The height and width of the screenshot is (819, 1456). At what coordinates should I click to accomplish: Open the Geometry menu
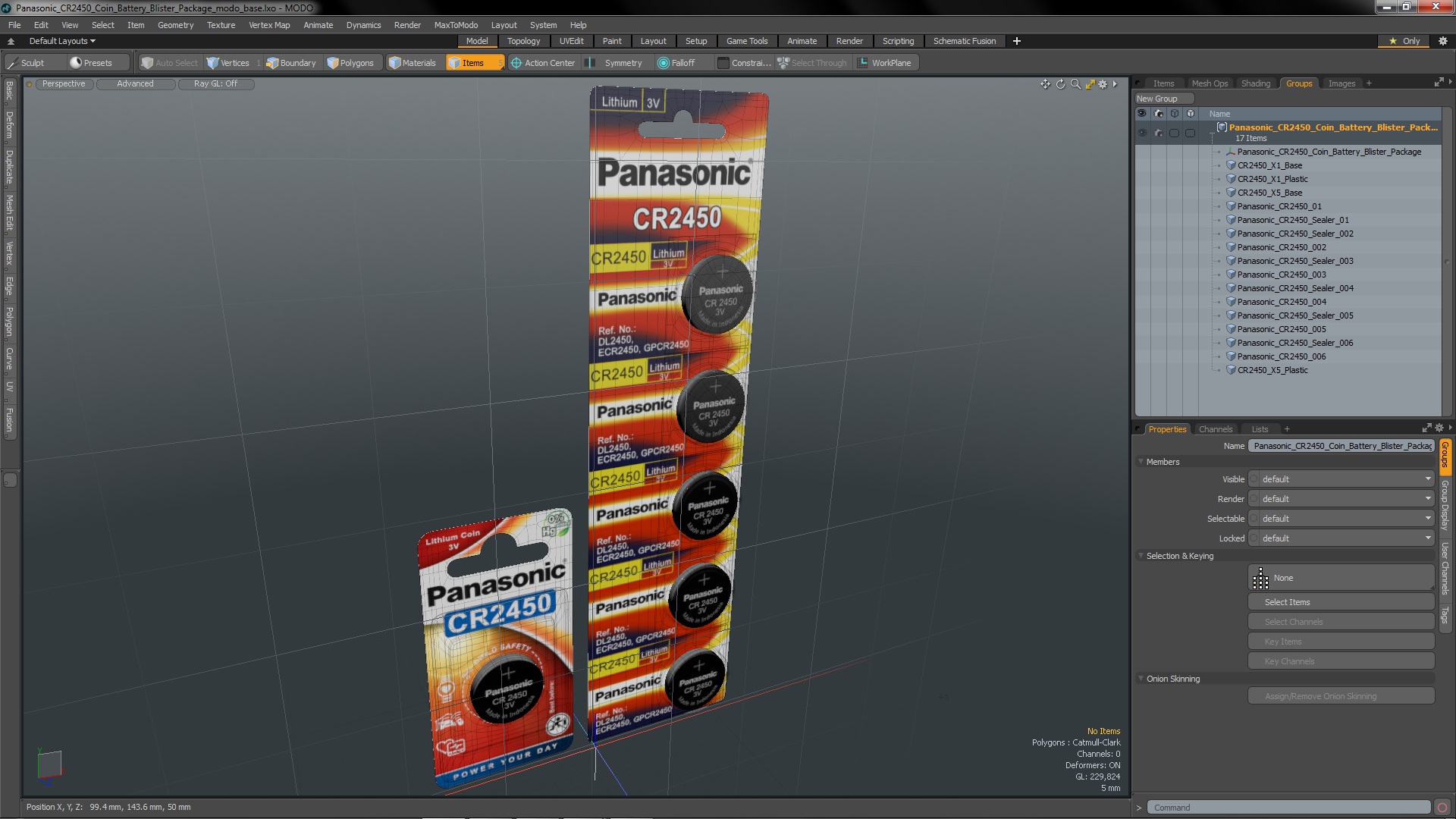[x=175, y=25]
